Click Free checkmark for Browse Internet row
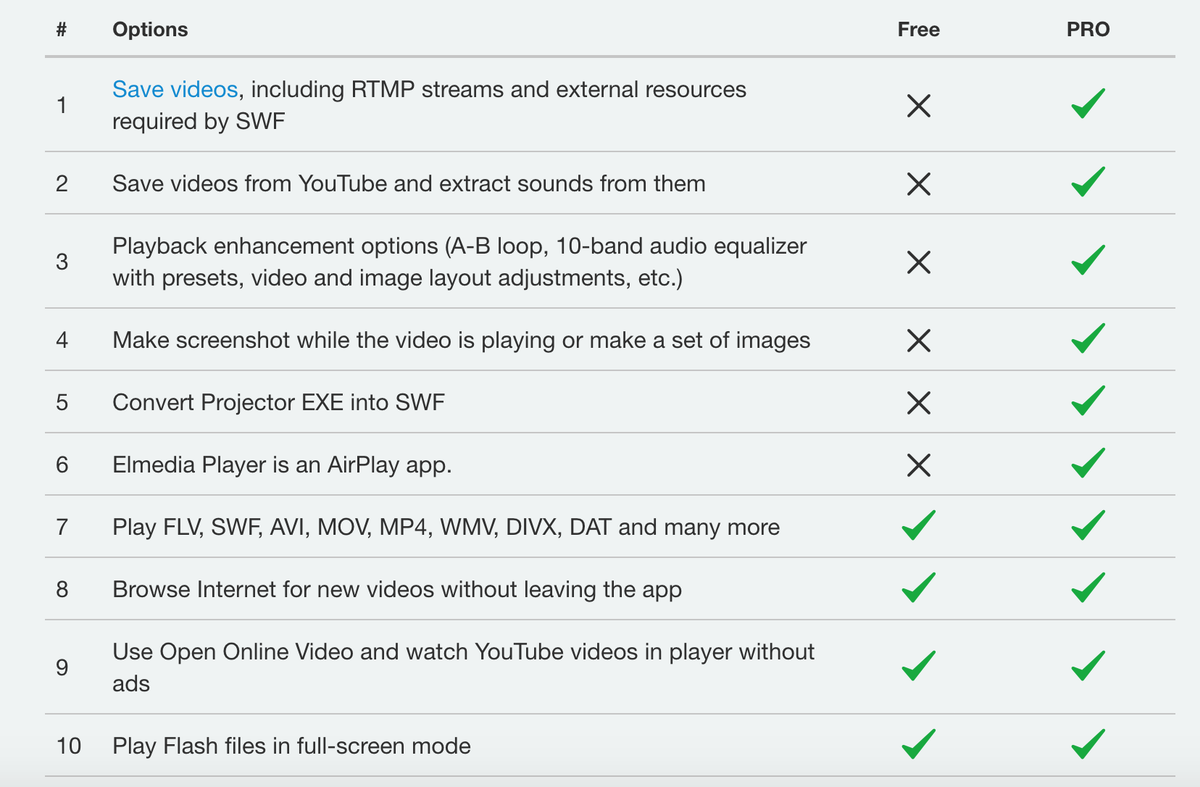Screen dimensions: 1200x787 click(x=919, y=589)
